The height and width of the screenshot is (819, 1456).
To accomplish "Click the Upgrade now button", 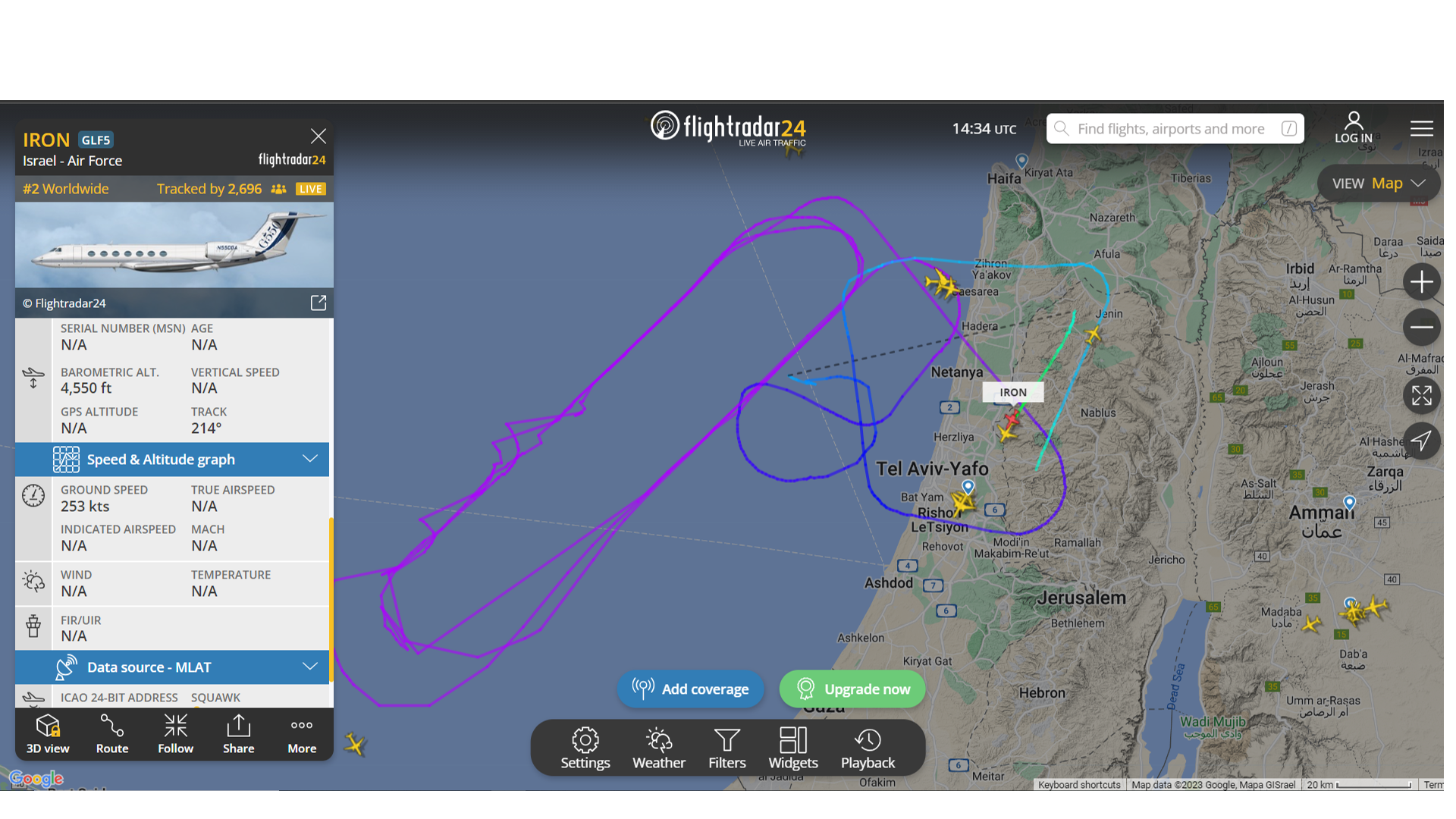I will click(852, 689).
